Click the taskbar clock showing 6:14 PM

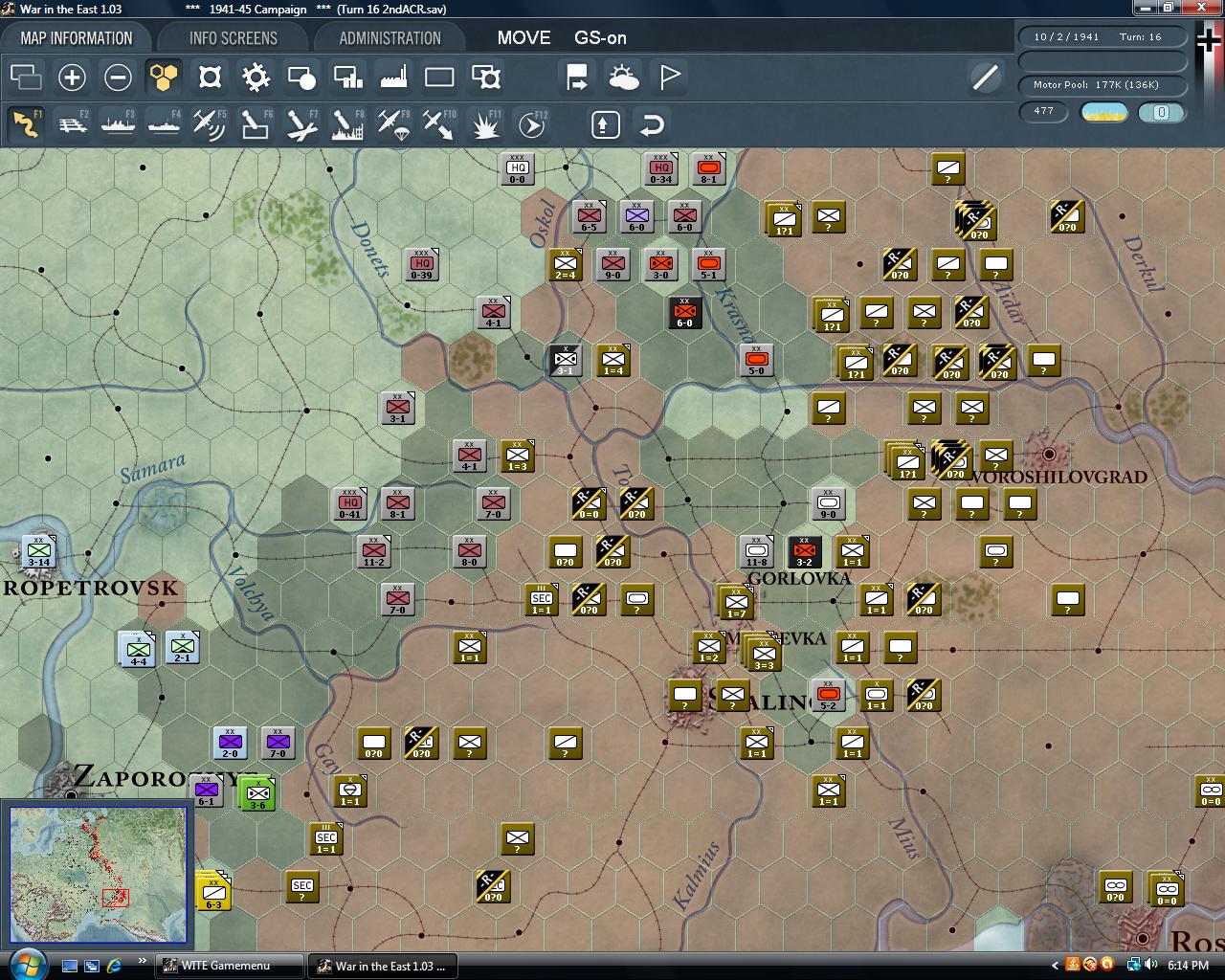coord(1188,966)
